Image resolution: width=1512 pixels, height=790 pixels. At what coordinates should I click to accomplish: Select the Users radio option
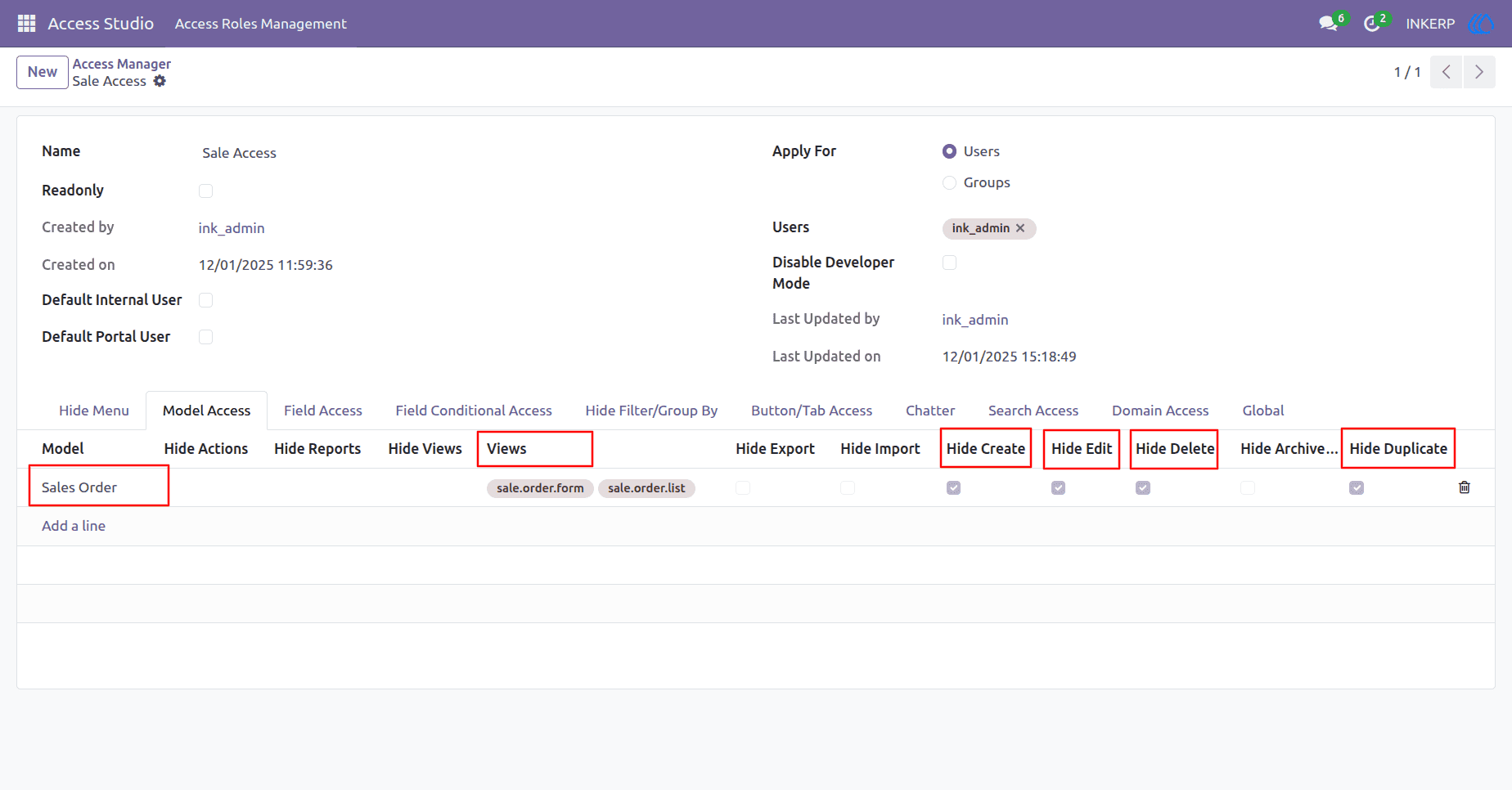(x=949, y=151)
